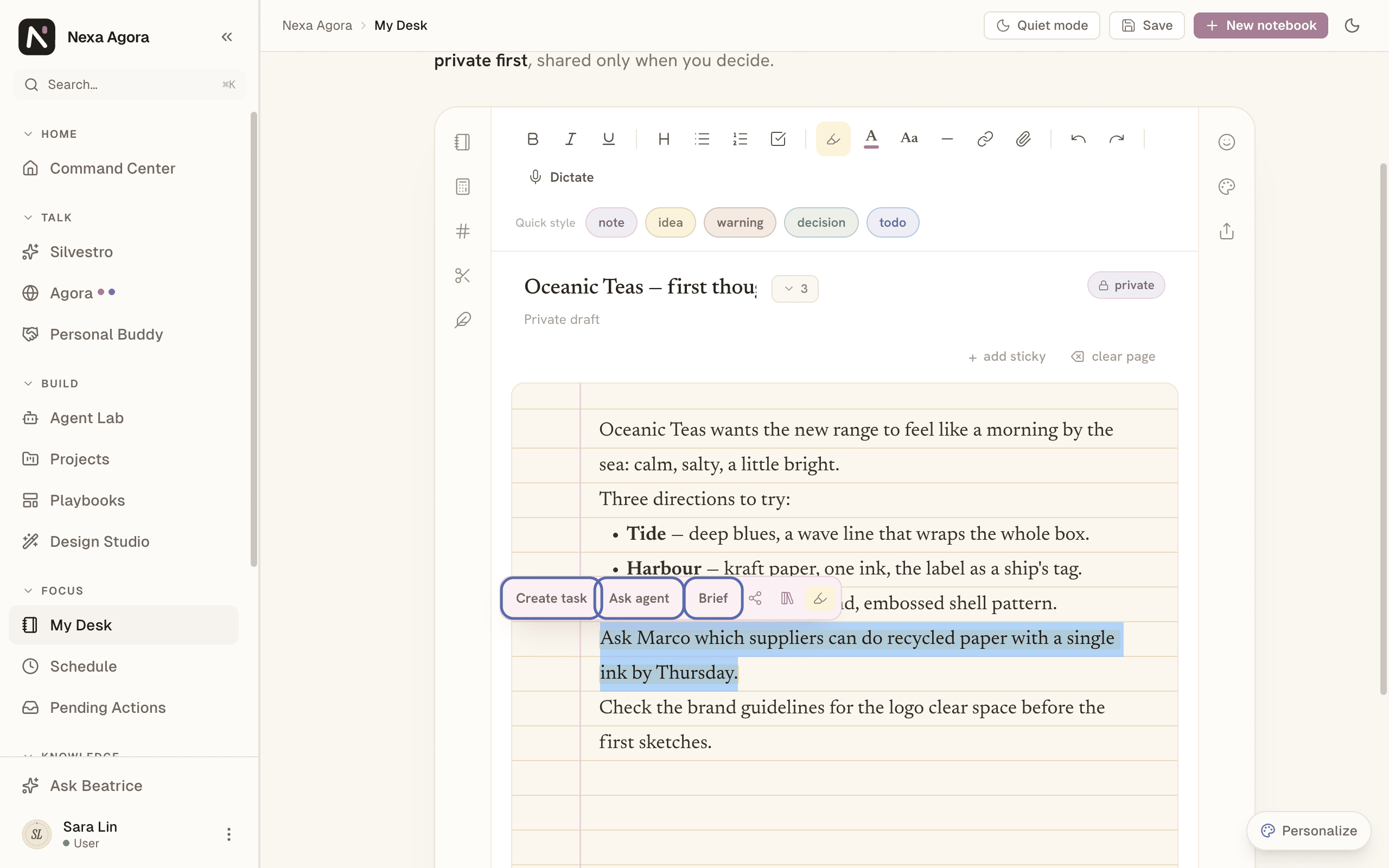
Task: Export the notebook with share icon
Action: (x=1227, y=231)
